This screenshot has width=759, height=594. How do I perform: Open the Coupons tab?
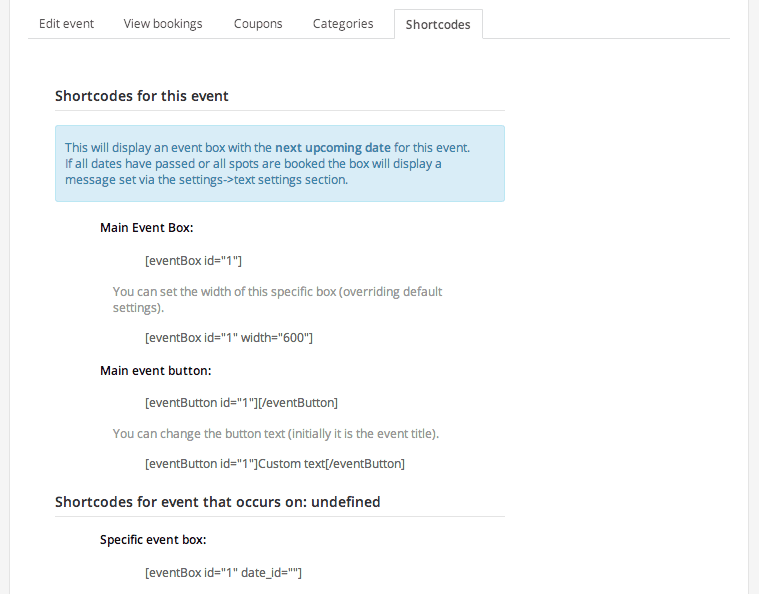coord(258,24)
